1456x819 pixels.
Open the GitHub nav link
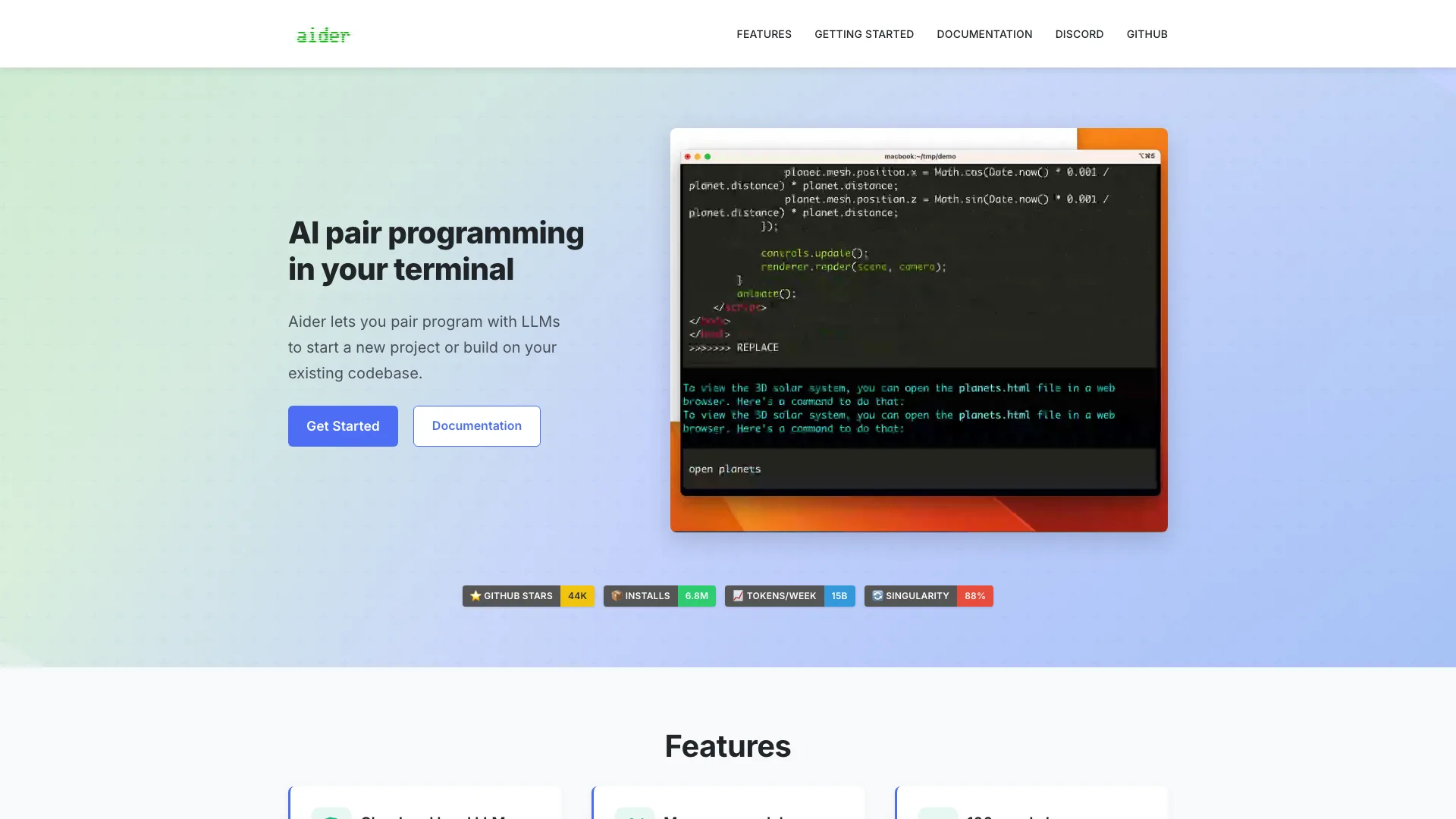coord(1147,34)
